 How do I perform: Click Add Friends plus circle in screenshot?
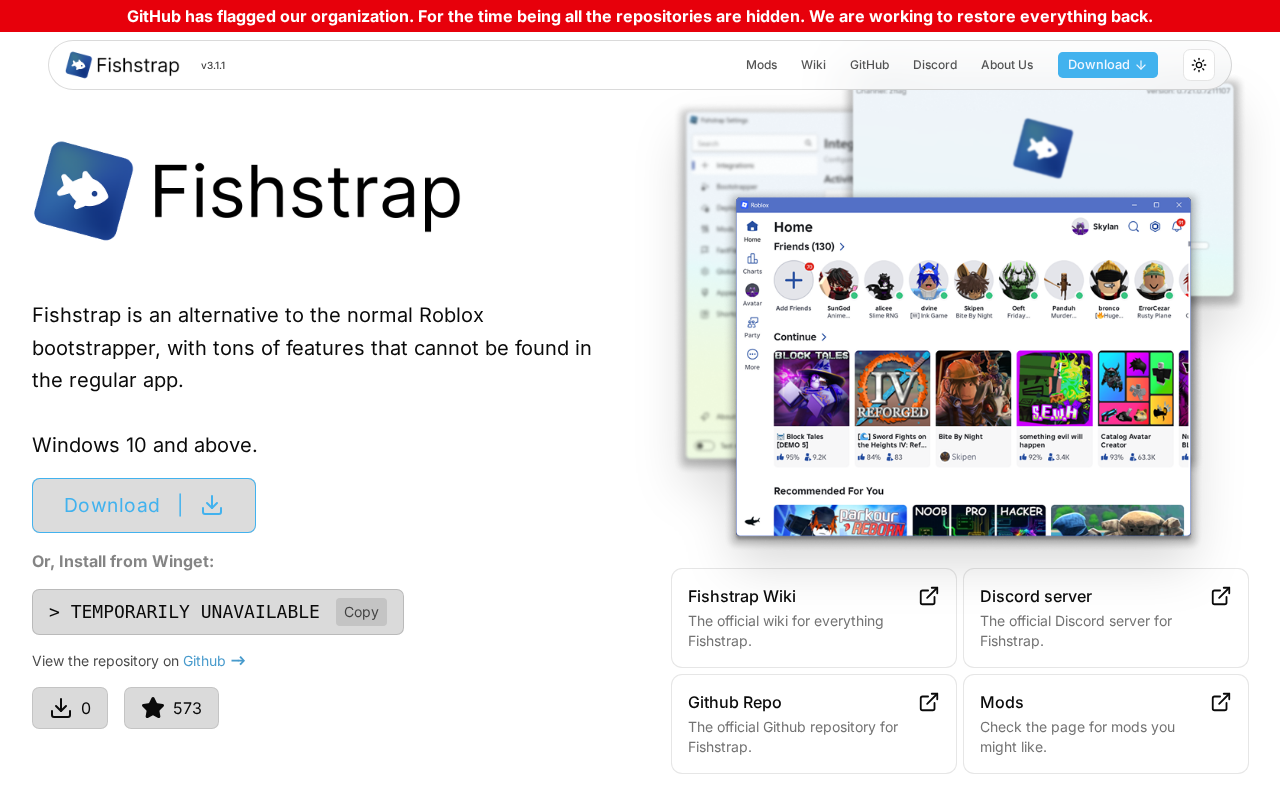pyautogui.click(x=794, y=280)
